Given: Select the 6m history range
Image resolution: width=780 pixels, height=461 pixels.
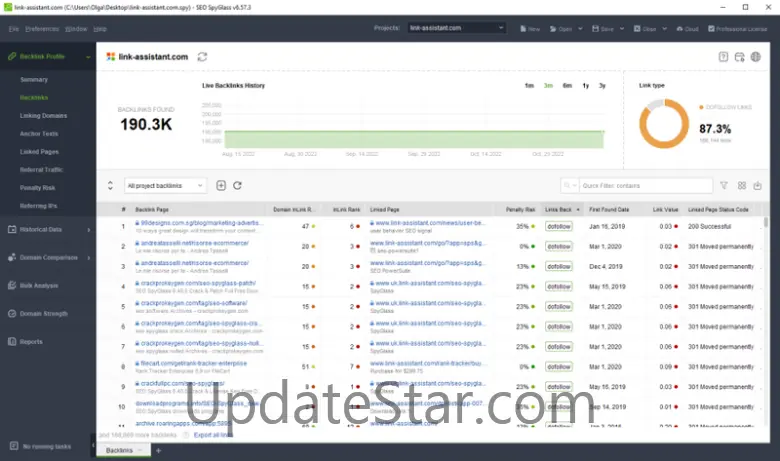Looking at the screenshot, I should click(x=567, y=86).
